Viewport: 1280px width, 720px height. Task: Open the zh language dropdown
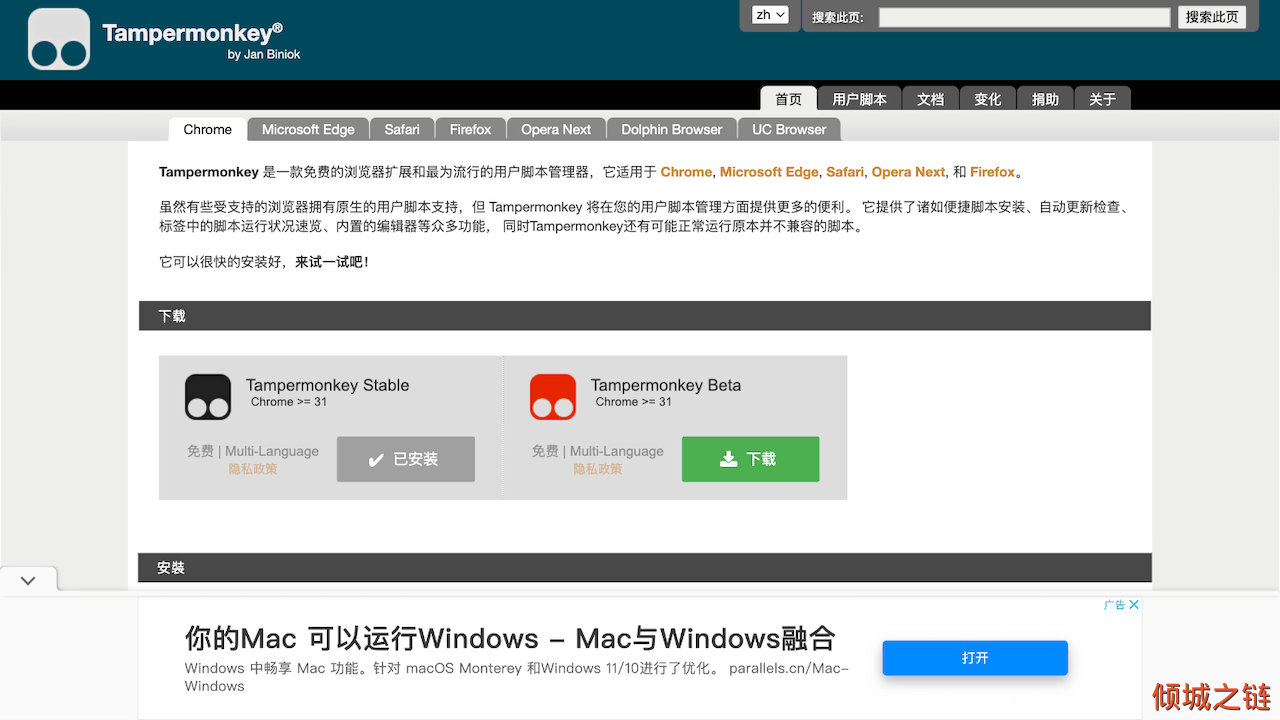tap(770, 15)
